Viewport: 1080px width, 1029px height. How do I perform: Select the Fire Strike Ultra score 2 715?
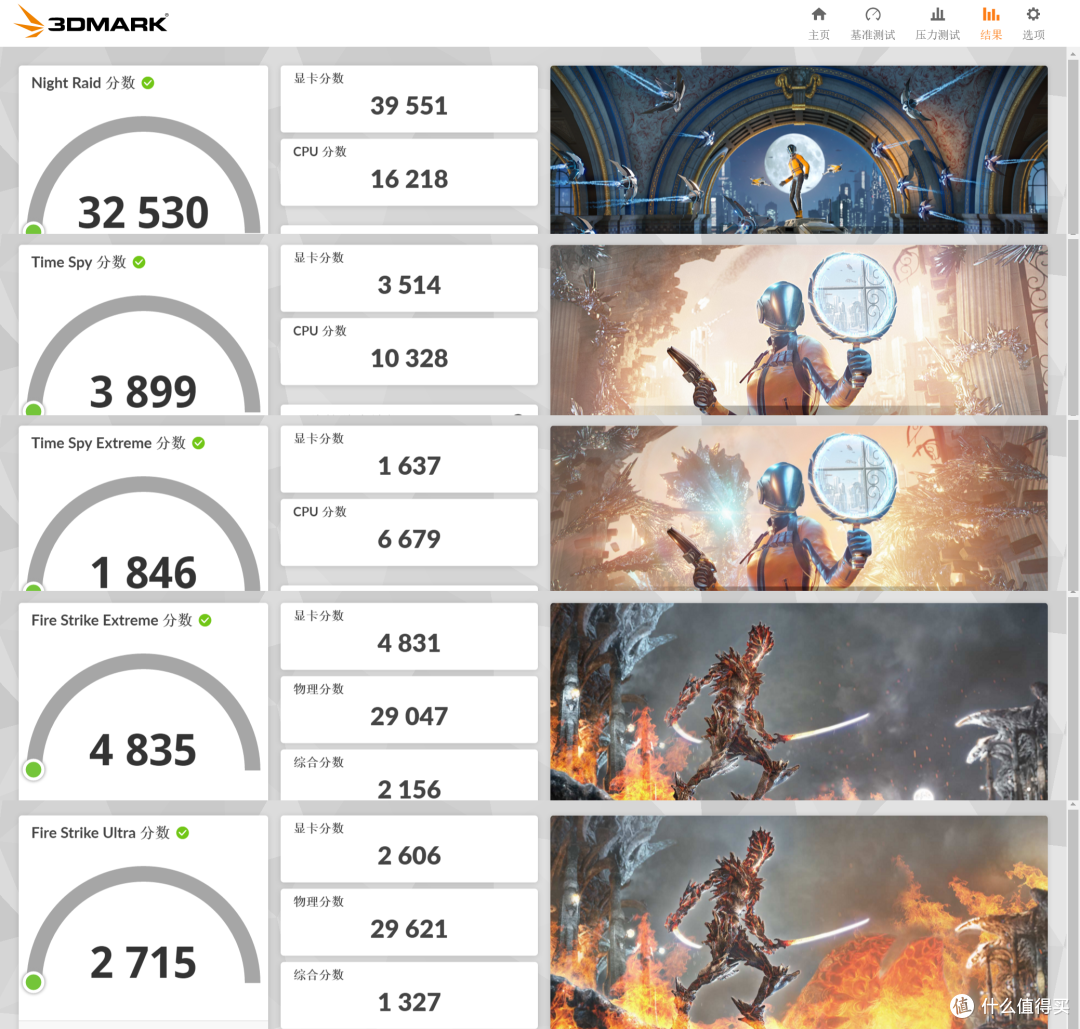tap(143, 962)
